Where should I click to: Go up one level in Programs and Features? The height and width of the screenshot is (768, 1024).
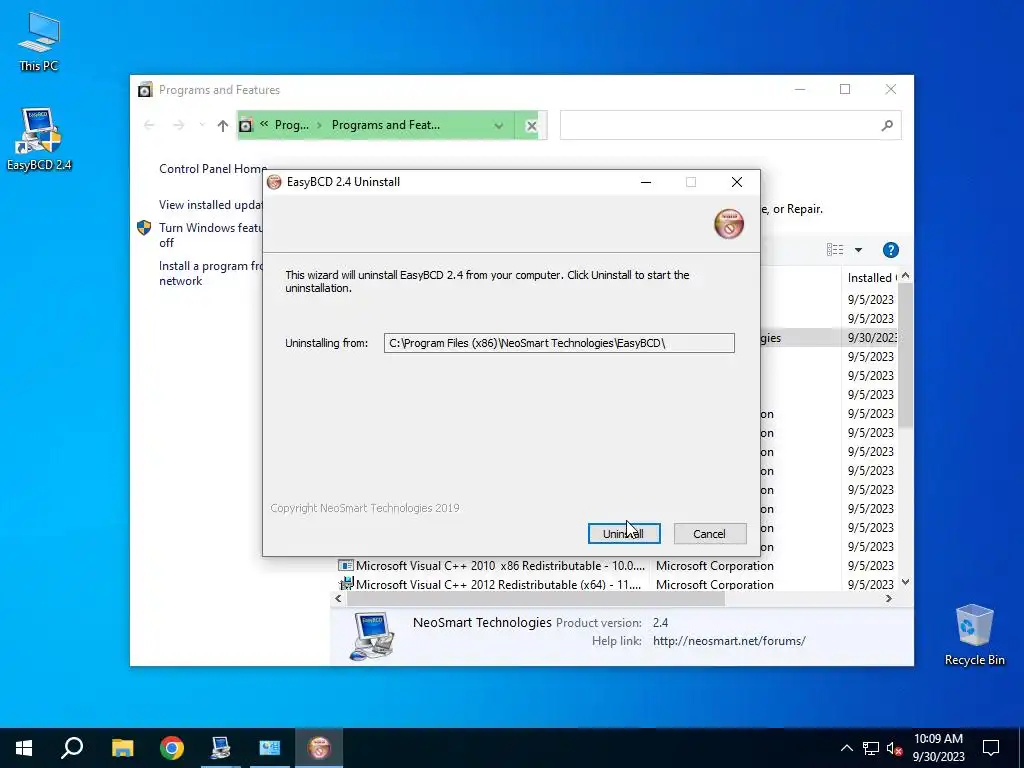(x=223, y=125)
